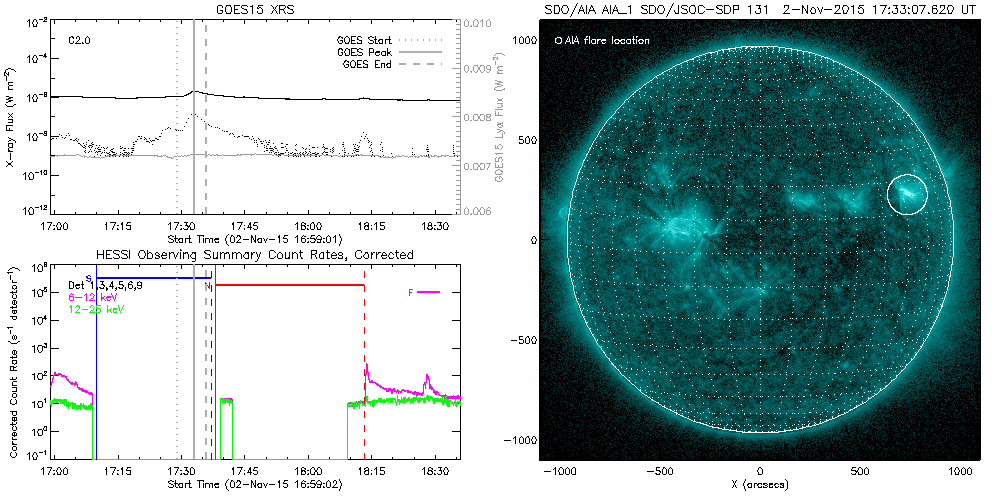Select the green "12-25 keV" legend label
Image resolution: width=1000 pixels, height=500 pixels.
(96, 309)
